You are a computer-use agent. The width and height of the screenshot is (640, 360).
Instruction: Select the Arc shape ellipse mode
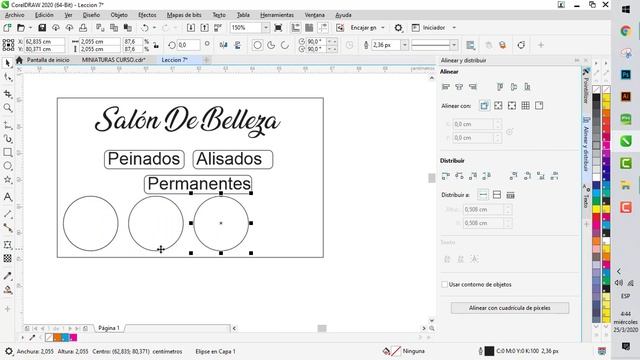pos(285,45)
